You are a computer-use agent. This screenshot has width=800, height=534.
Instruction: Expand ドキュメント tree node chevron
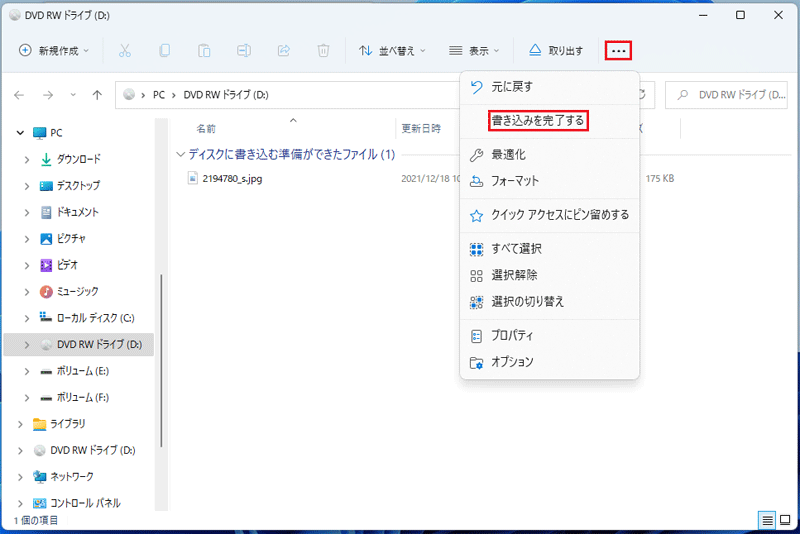pyautogui.click(x=27, y=212)
